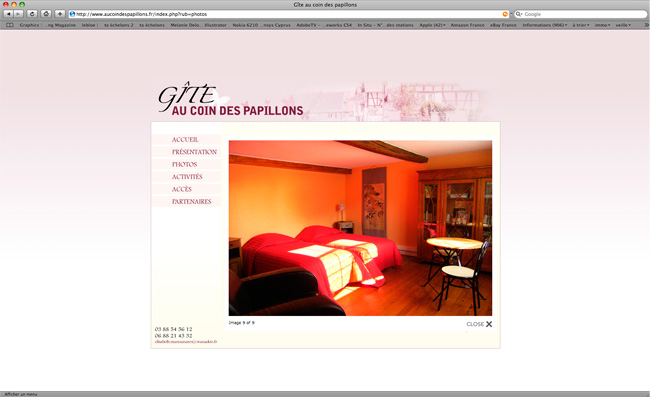This screenshot has height=397, width=650.
Task: Open the Partenaires menu link
Action: coord(192,202)
